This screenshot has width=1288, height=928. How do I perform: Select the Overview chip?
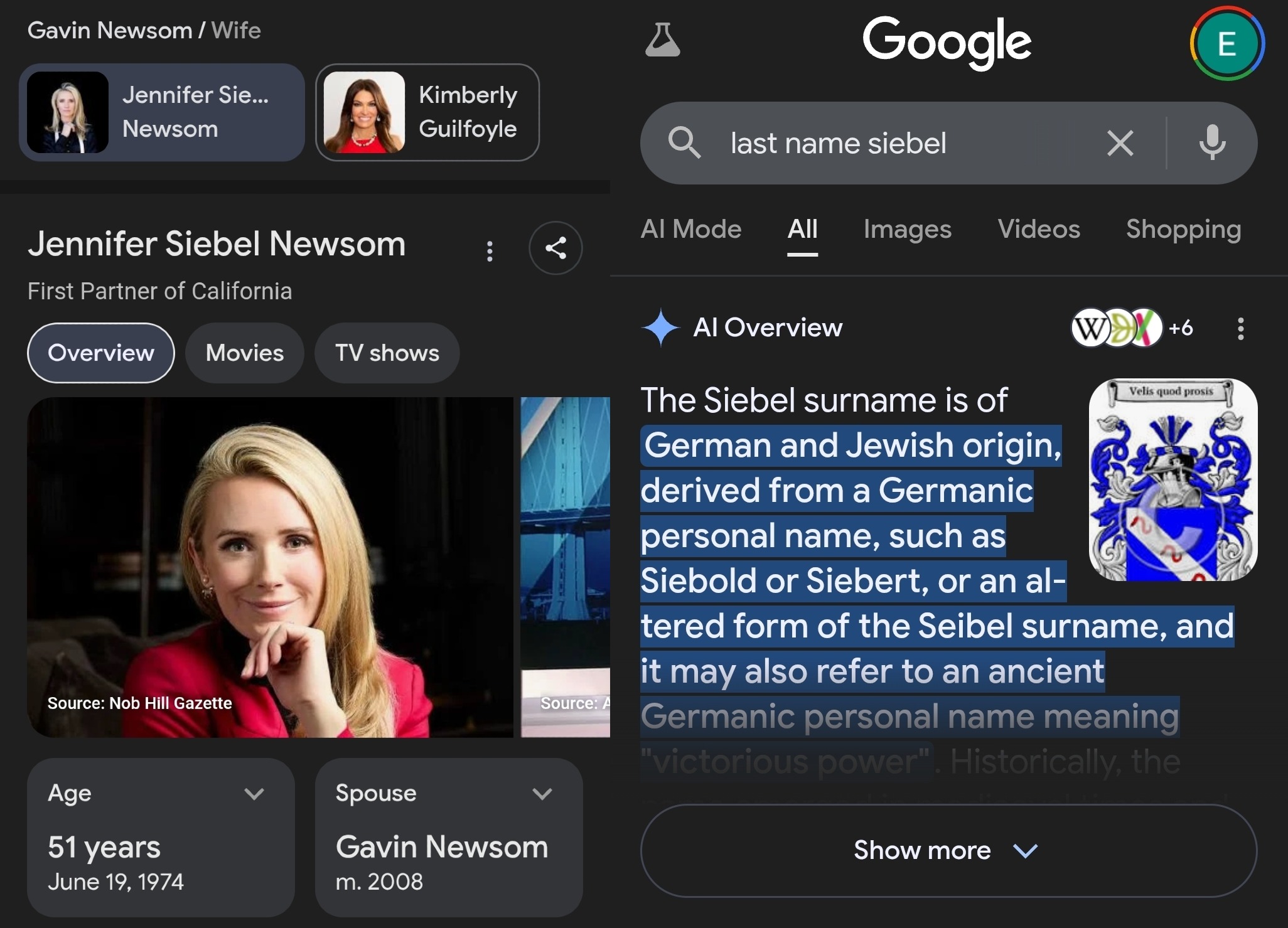[x=100, y=353]
